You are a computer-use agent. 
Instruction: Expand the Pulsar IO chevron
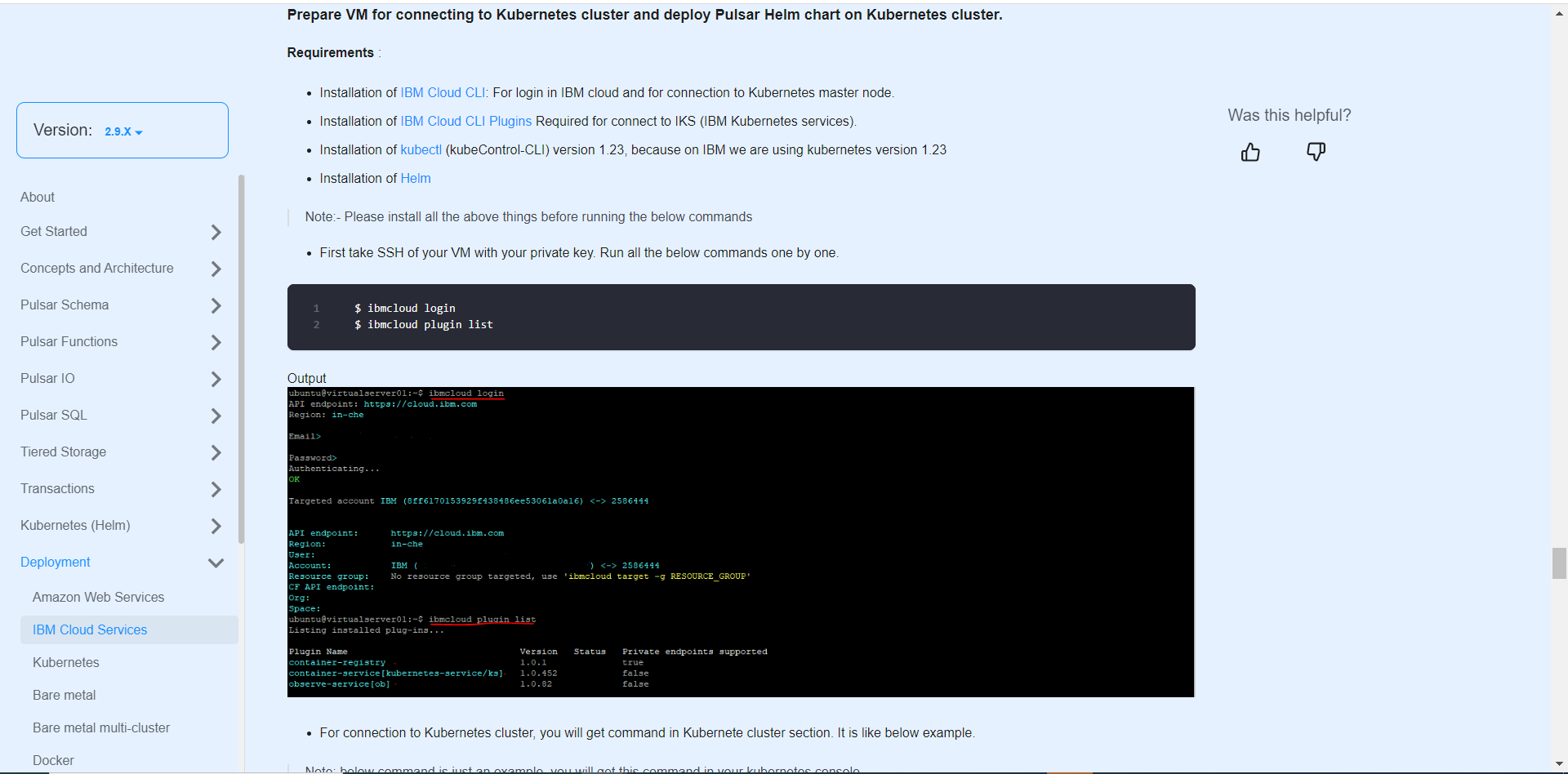[216, 379]
